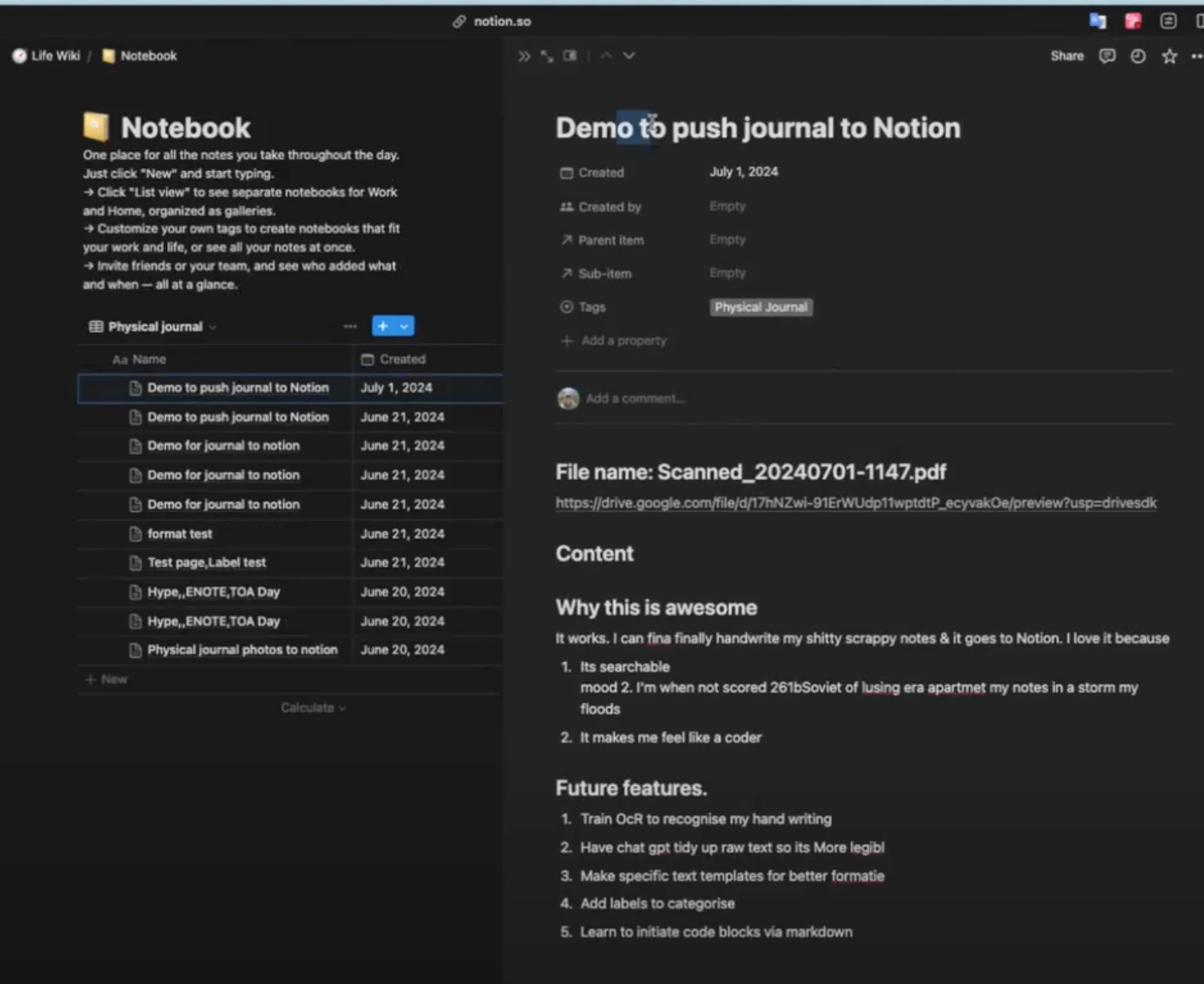Click the 'Why this is awesome' heading
The width and height of the screenshot is (1204, 984).
(x=656, y=607)
